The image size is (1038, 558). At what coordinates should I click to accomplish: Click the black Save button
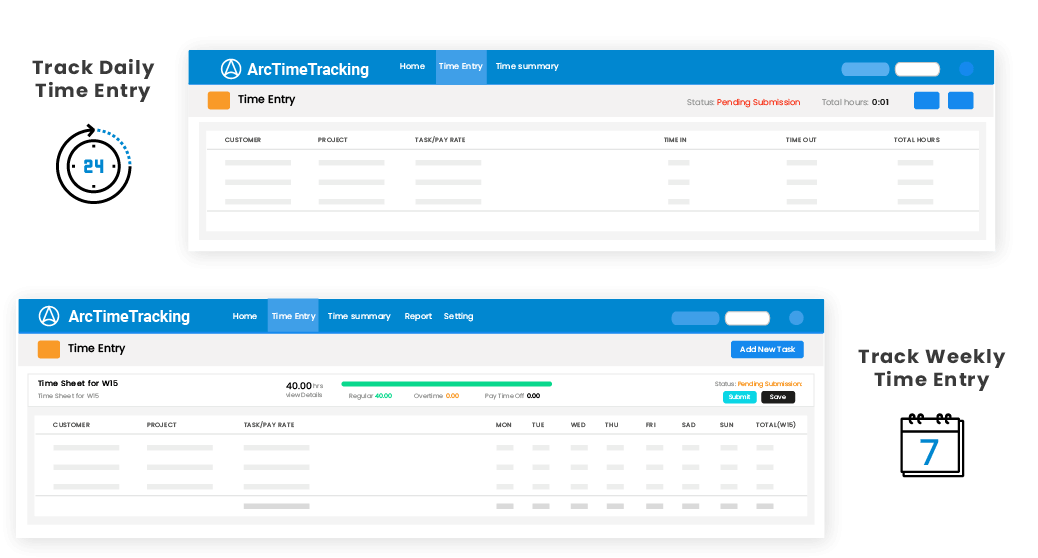click(x=778, y=397)
